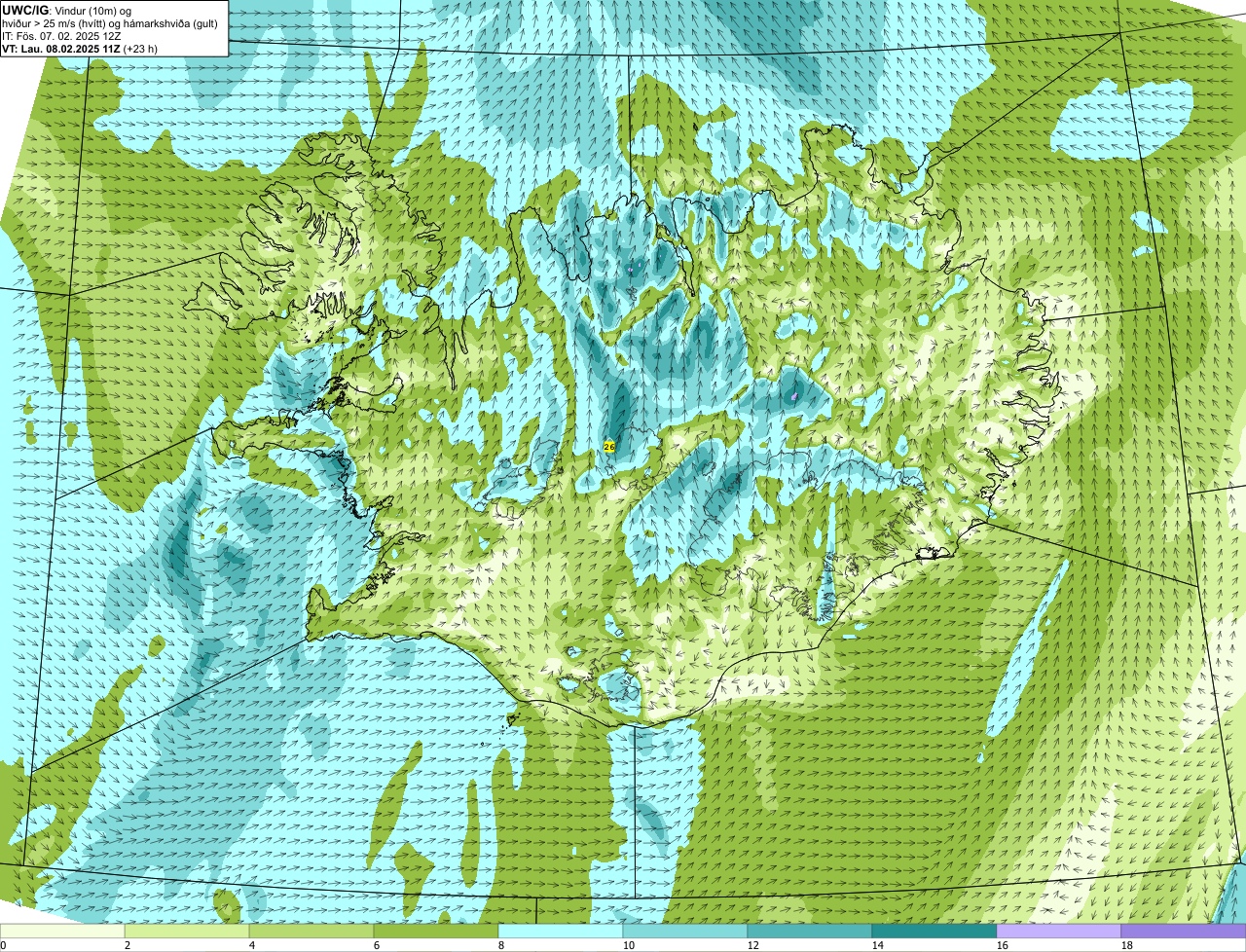1246x952 pixels.
Task: Click the 8–10 m/s light cyan legend segment
Action: coord(561,932)
